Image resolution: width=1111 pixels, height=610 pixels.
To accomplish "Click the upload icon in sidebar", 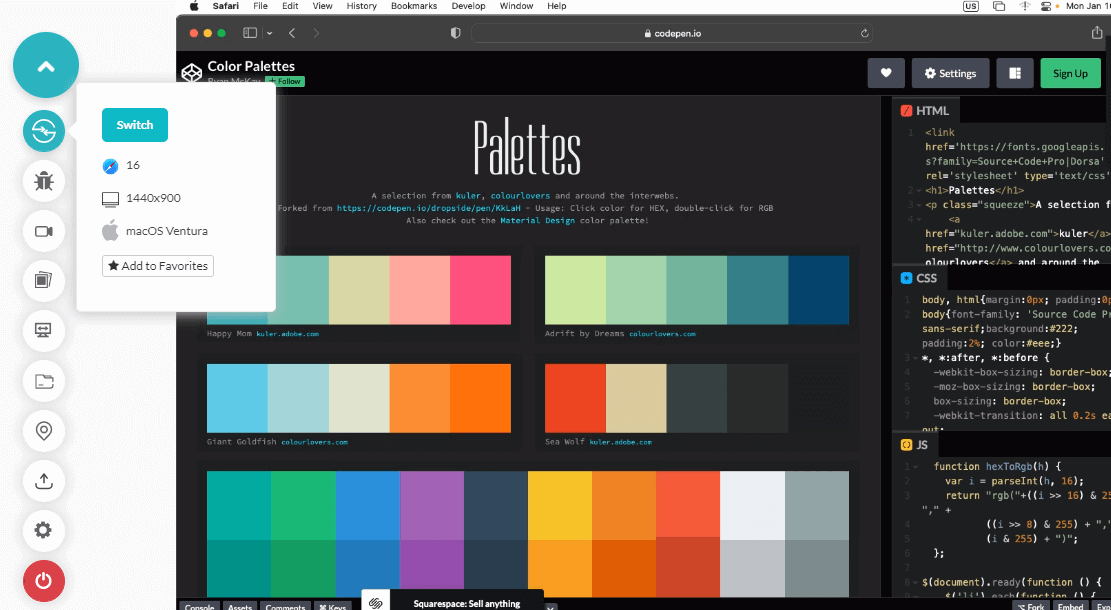I will click(x=44, y=481).
